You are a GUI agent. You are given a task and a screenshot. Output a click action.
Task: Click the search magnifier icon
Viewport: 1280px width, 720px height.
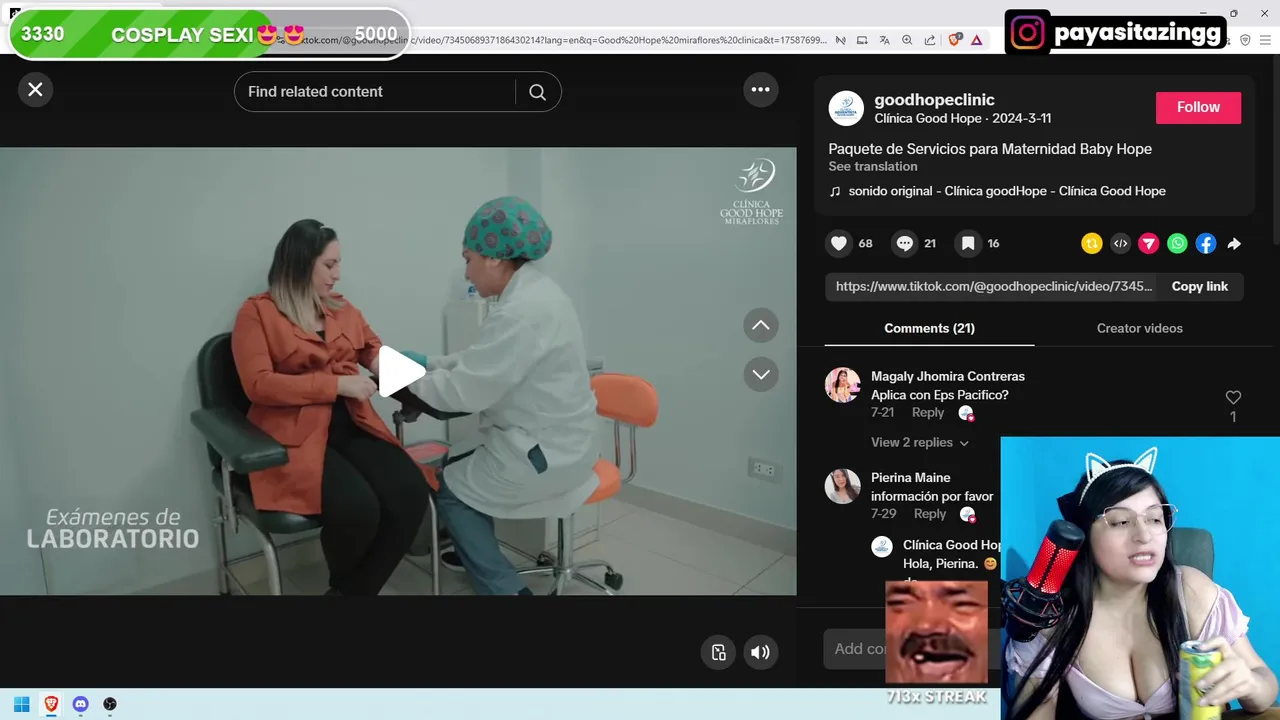pos(537,92)
